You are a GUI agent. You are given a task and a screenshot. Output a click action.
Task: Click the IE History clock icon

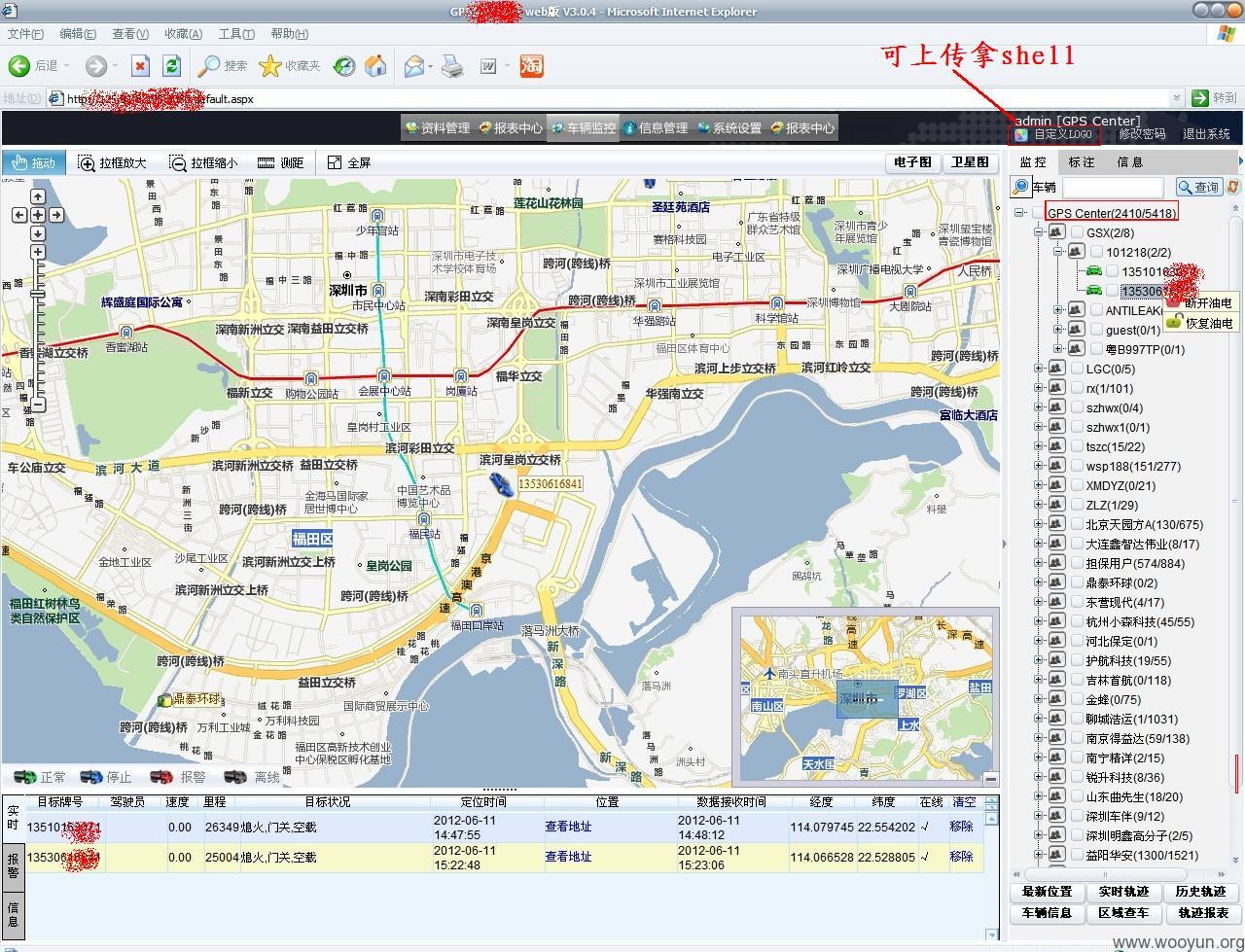344,66
